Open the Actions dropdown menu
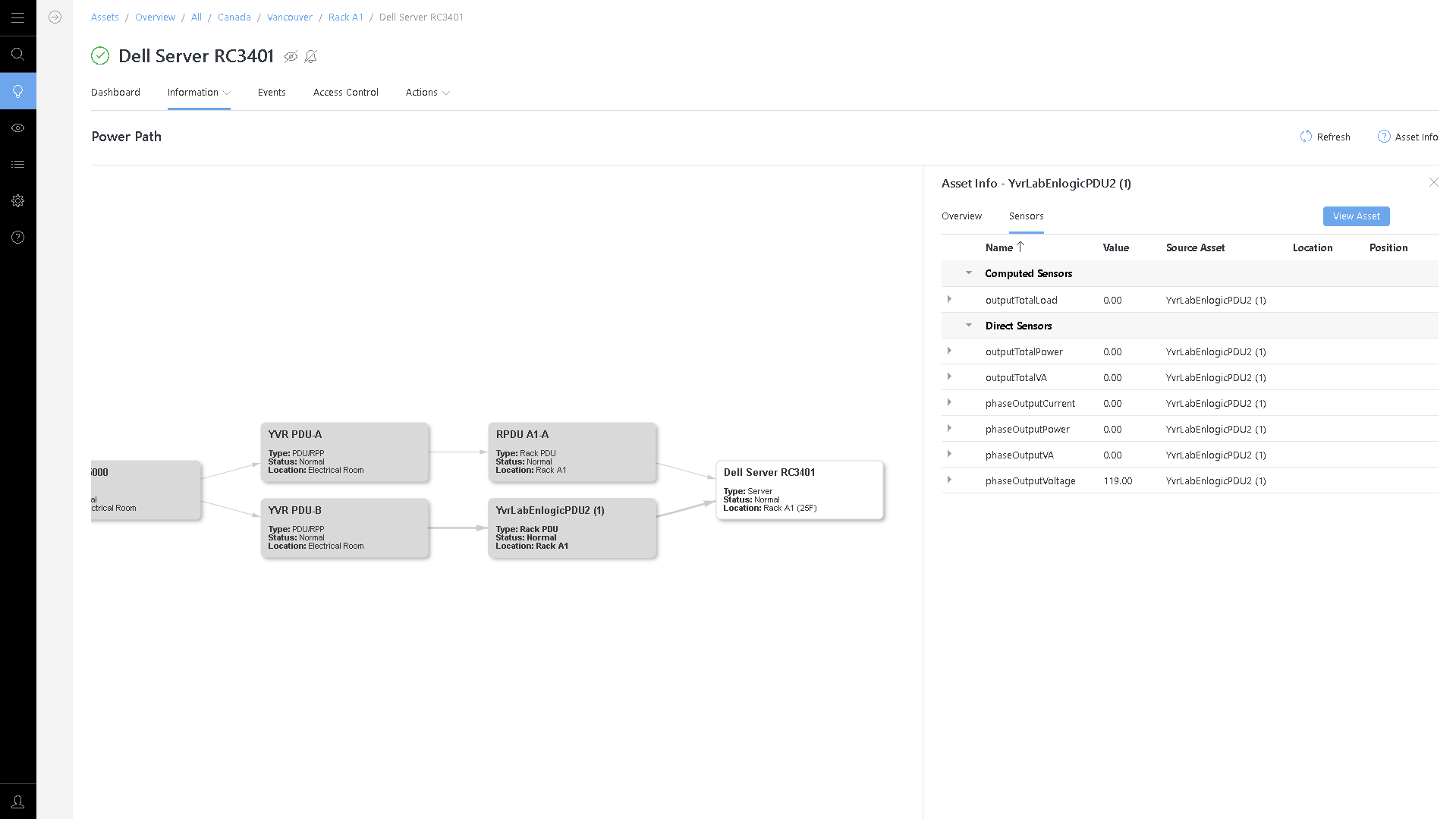 pyautogui.click(x=428, y=93)
